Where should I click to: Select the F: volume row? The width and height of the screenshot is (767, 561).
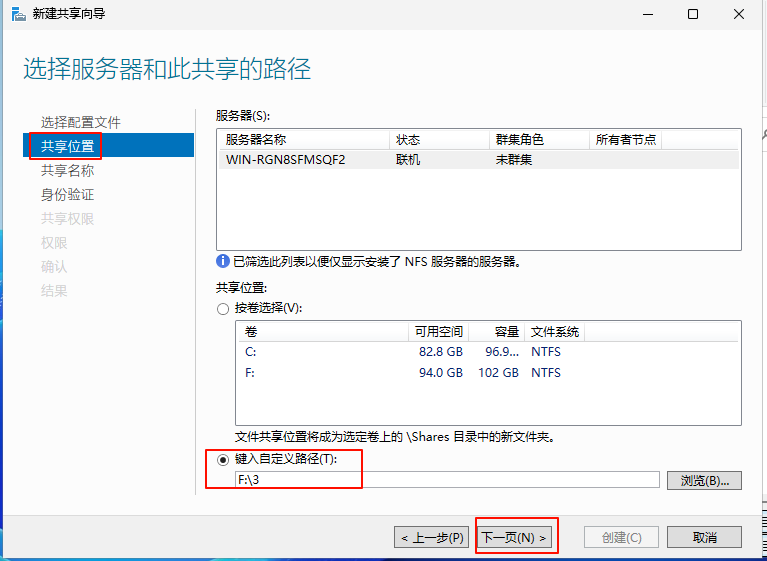tap(400, 373)
